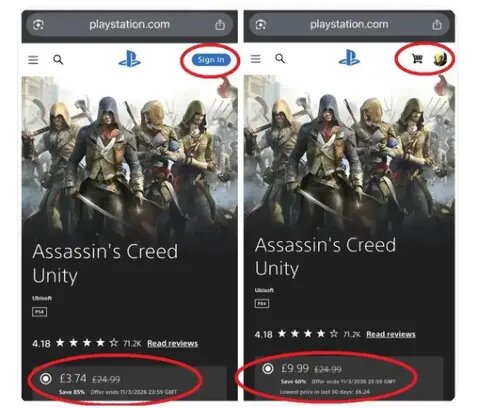
Task: Open Read reviews link in left screenshot
Action: tap(173, 343)
